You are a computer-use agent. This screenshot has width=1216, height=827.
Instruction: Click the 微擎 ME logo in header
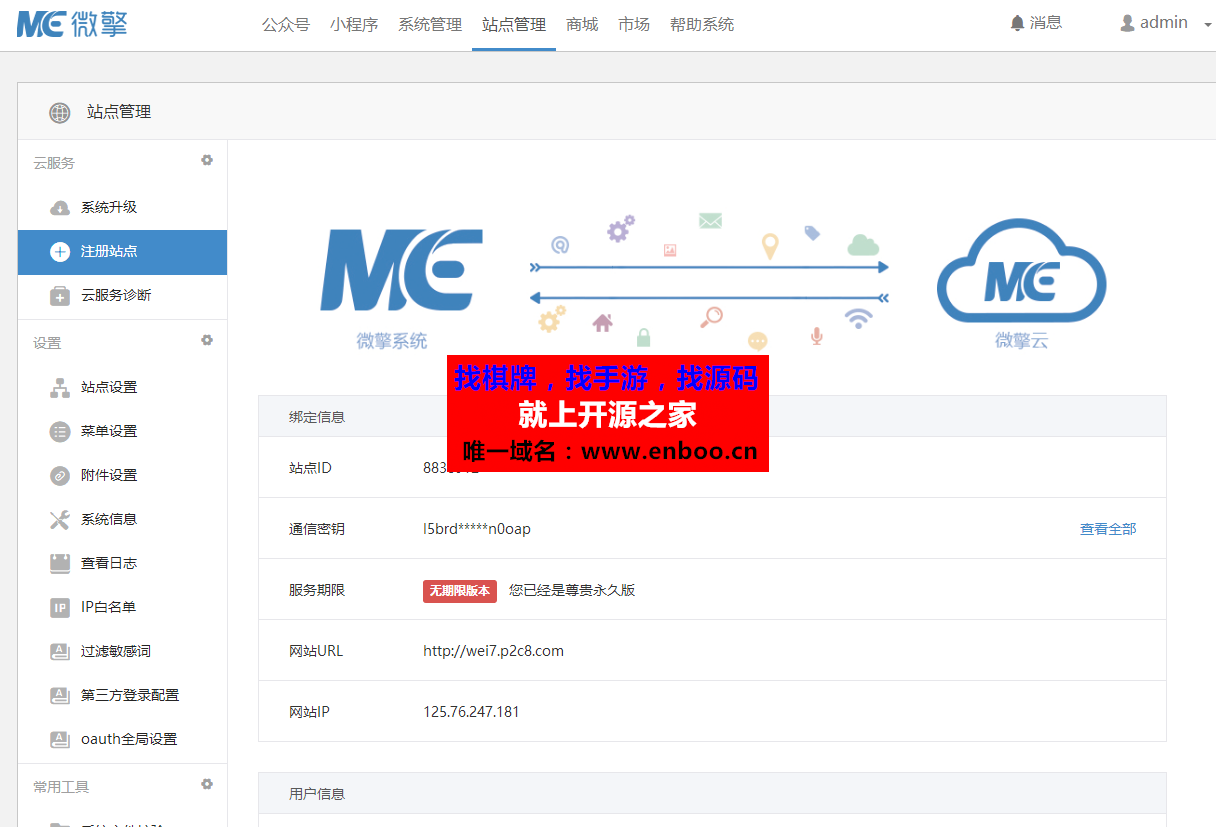[72, 24]
